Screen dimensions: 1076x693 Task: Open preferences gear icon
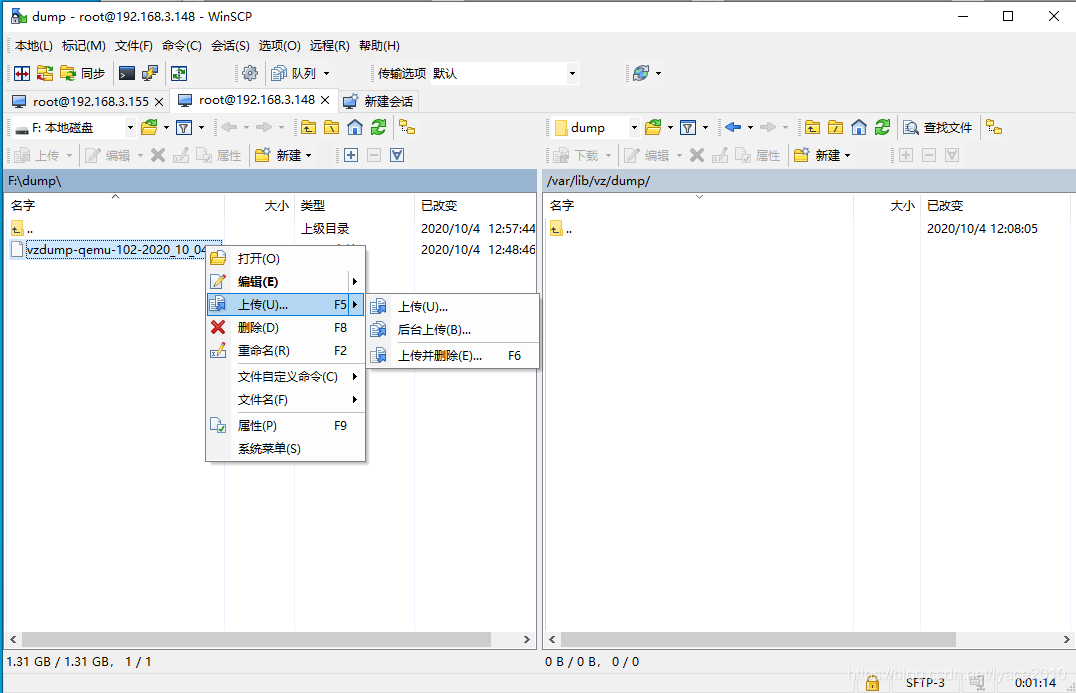click(250, 73)
